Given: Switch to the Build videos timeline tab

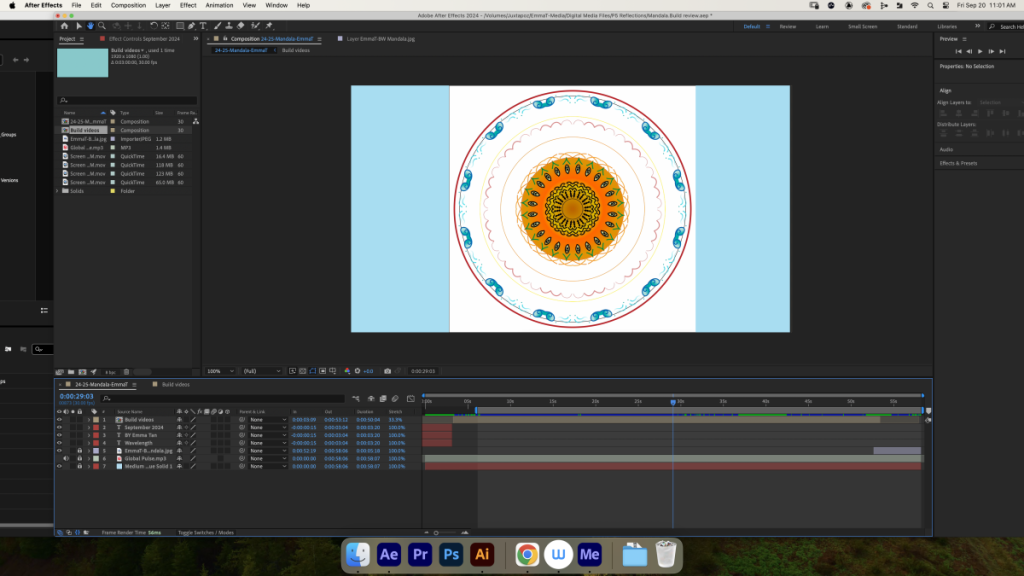Looking at the screenshot, I should pyautogui.click(x=175, y=385).
